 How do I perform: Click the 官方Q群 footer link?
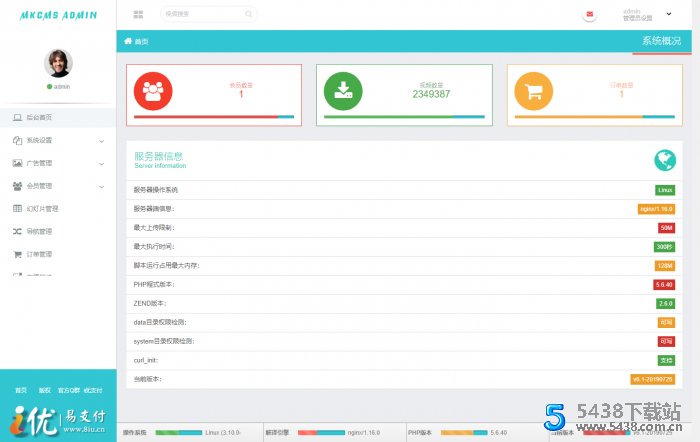coord(68,390)
